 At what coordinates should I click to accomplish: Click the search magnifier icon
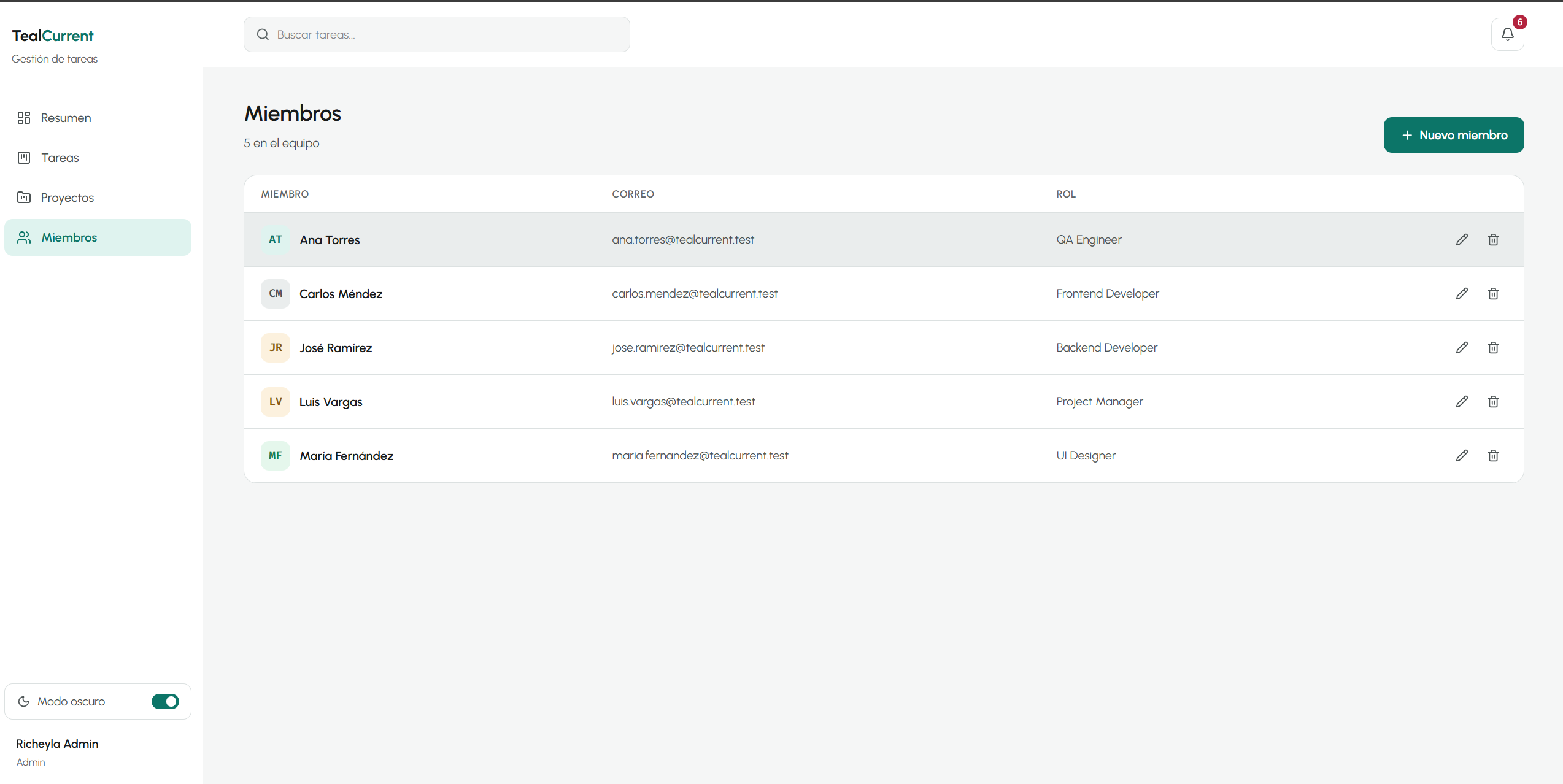tap(263, 34)
